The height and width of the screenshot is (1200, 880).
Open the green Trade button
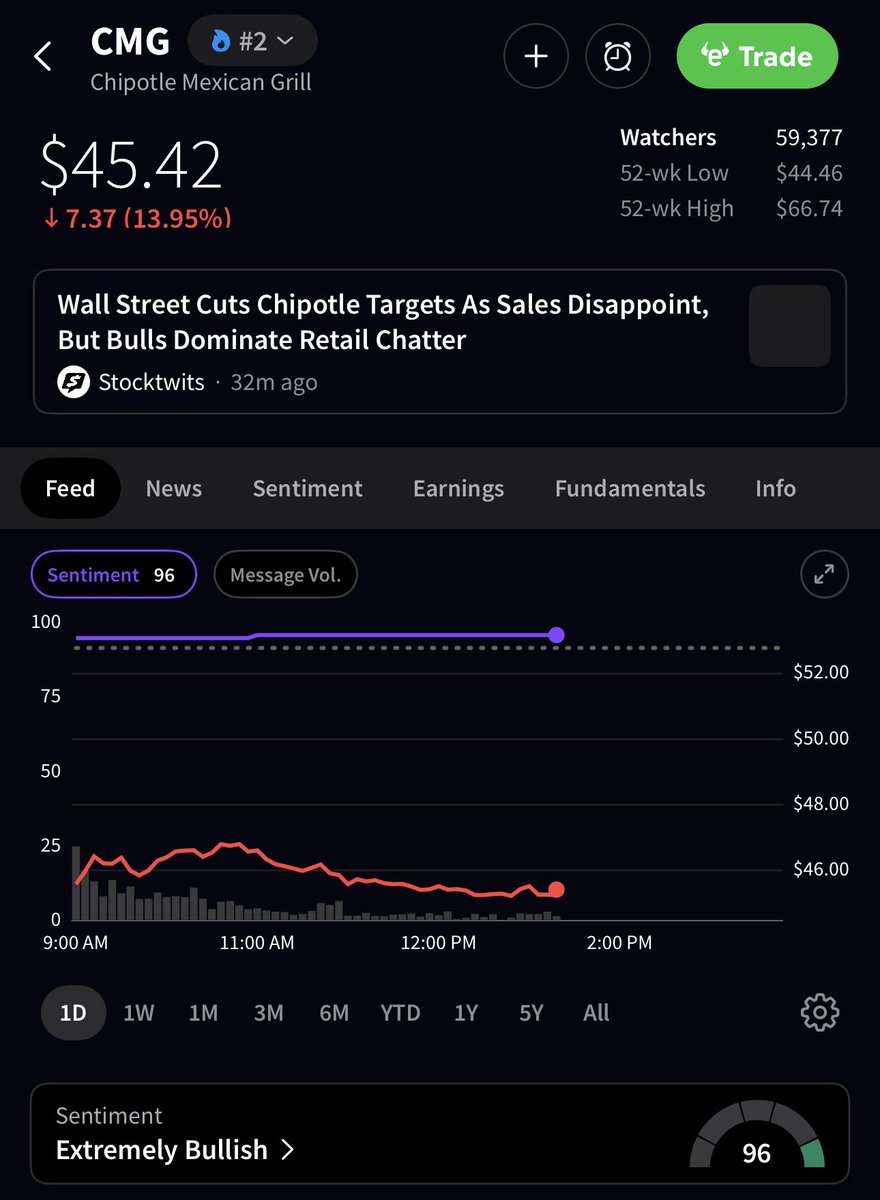(x=757, y=57)
